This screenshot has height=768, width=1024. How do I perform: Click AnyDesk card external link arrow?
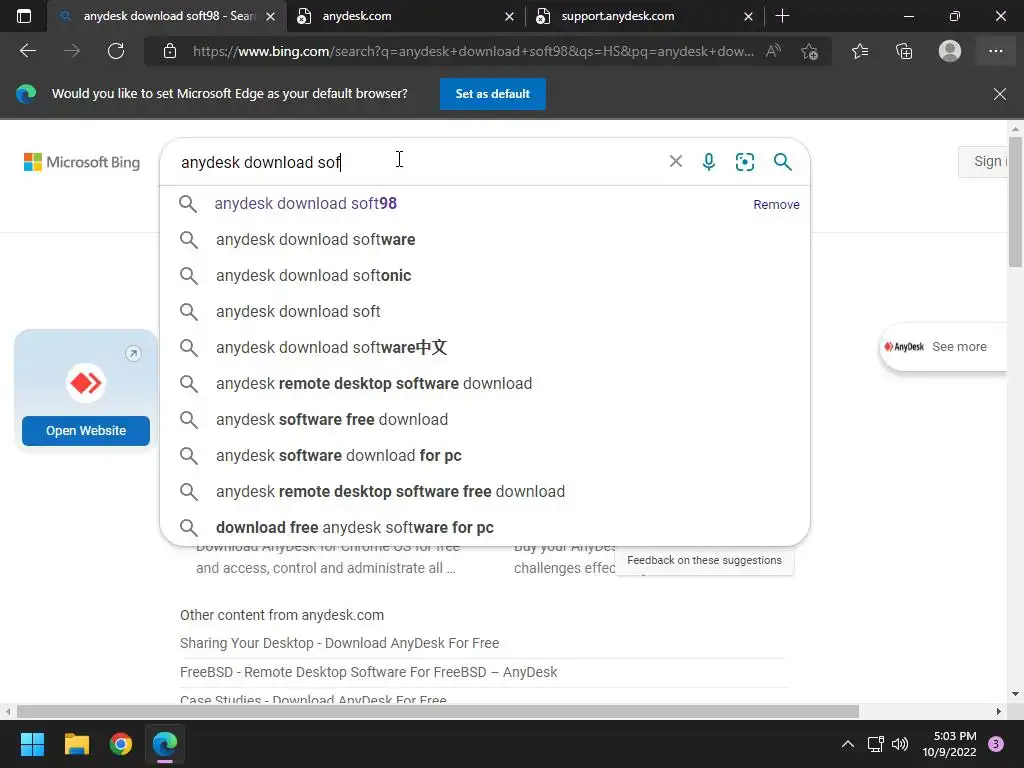pyautogui.click(x=133, y=353)
